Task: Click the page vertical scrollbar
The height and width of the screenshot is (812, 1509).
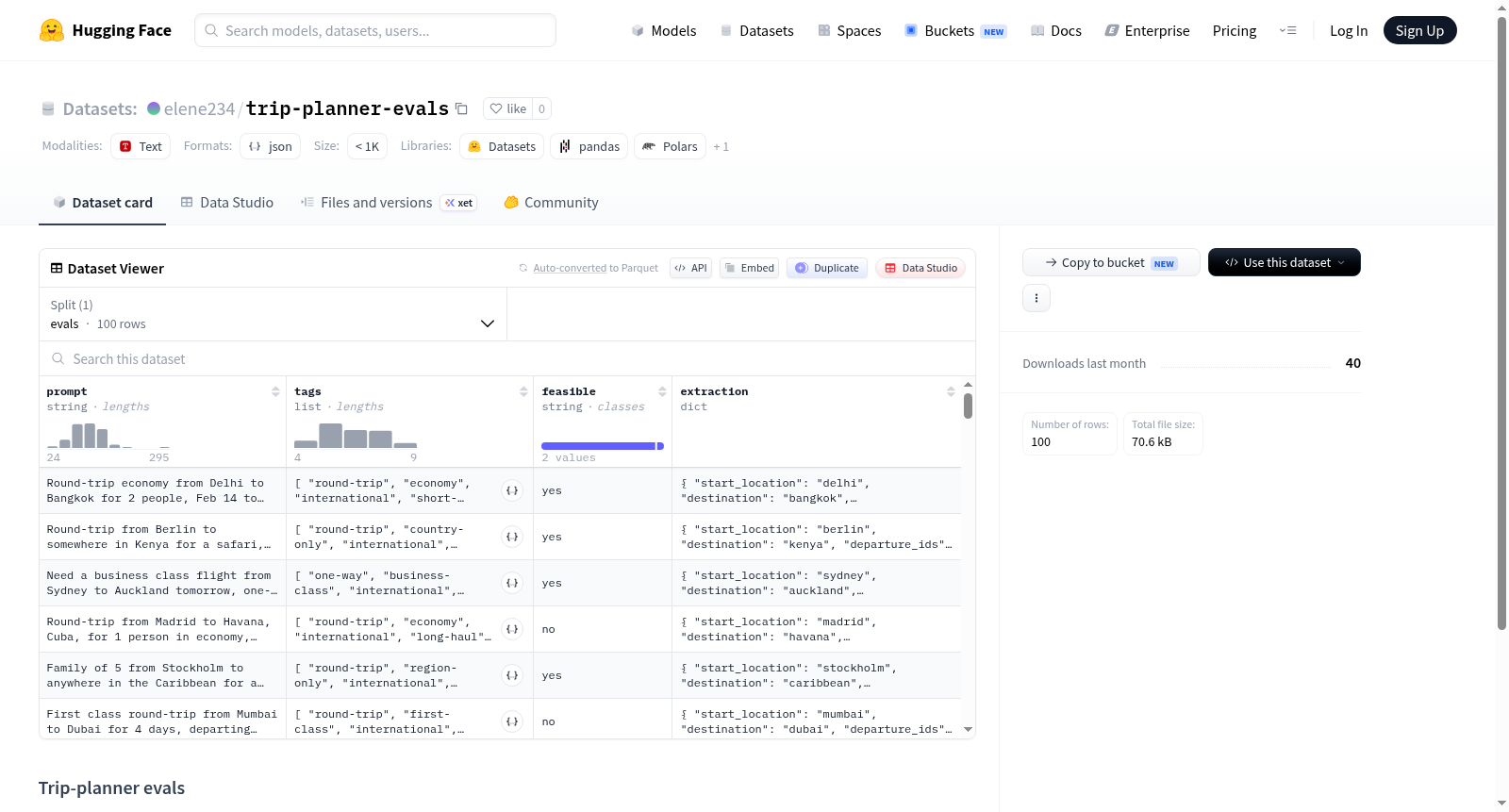Action: [x=1501, y=323]
